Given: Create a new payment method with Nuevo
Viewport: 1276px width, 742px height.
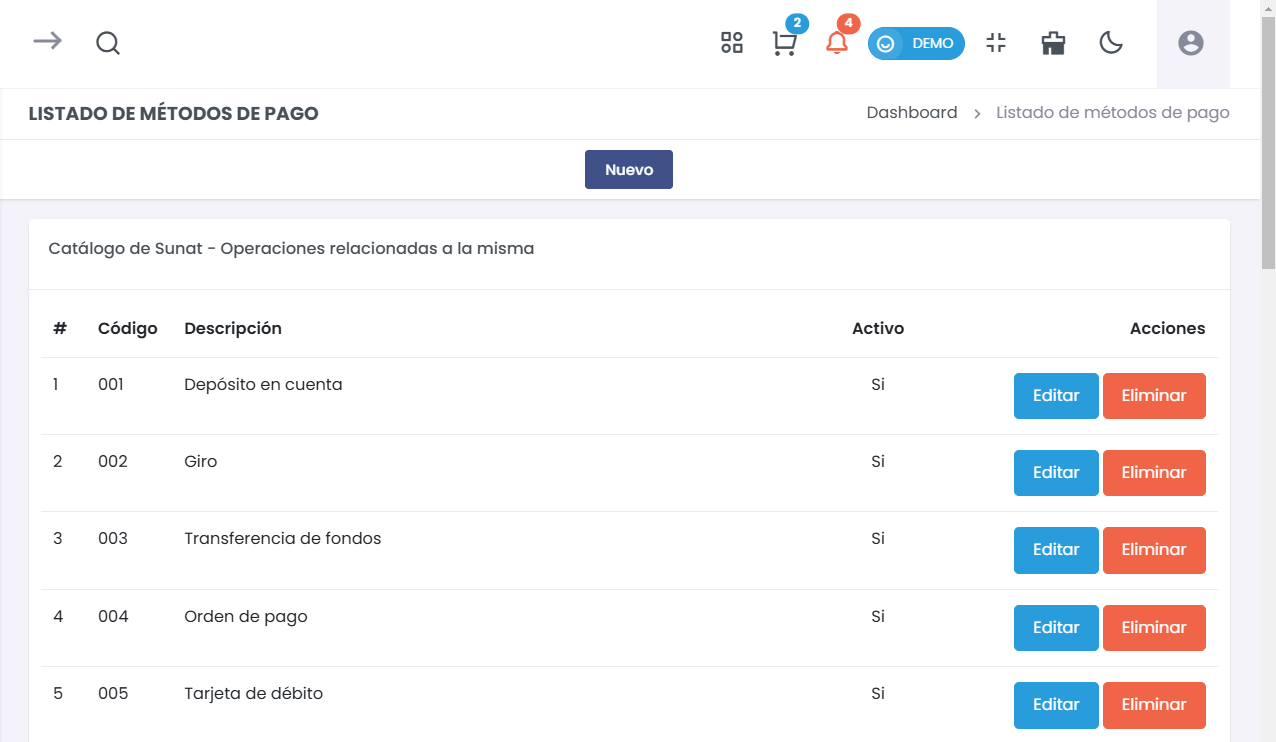Looking at the screenshot, I should pos(628,169).
